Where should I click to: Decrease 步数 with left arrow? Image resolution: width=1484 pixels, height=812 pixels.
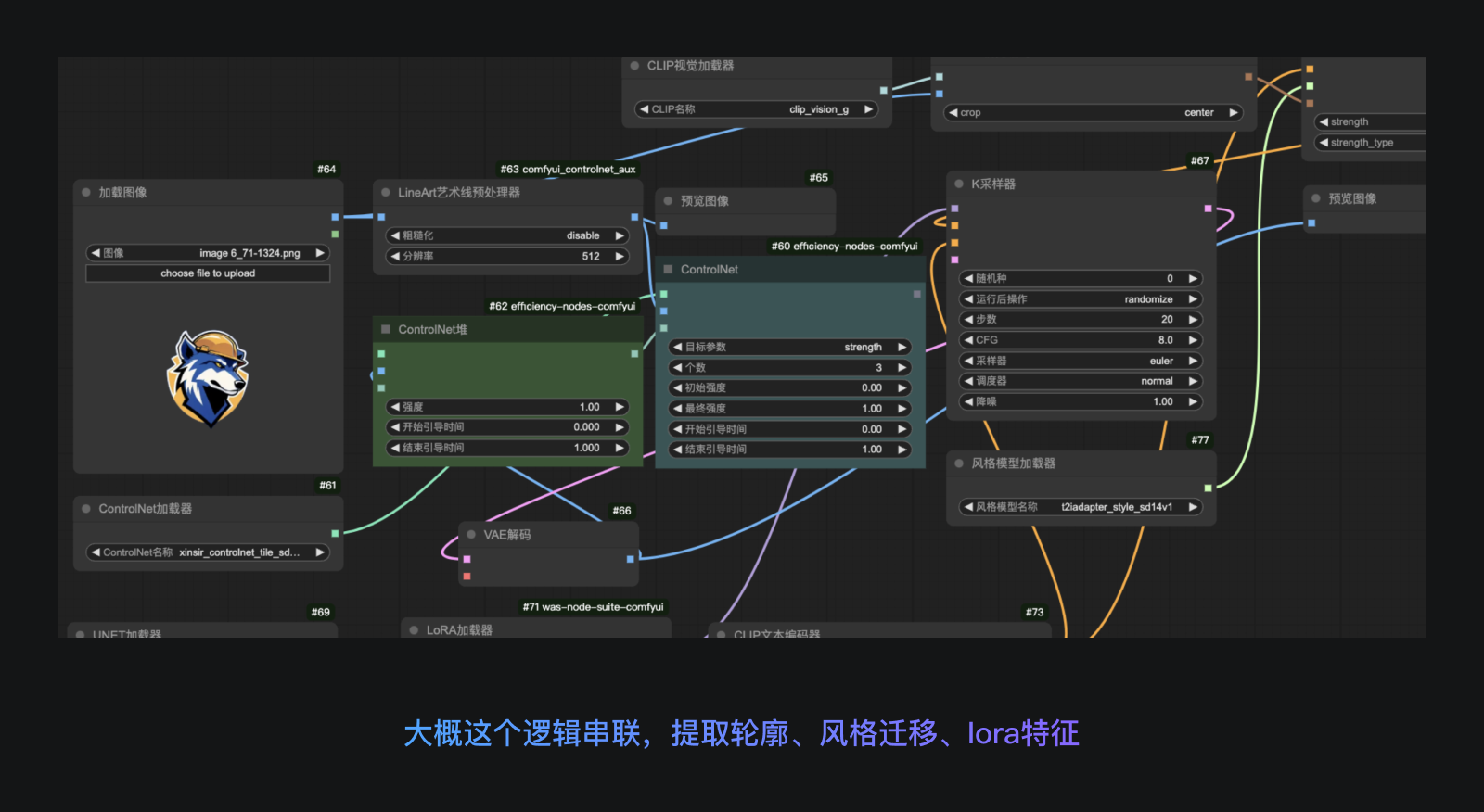[968, 319]
